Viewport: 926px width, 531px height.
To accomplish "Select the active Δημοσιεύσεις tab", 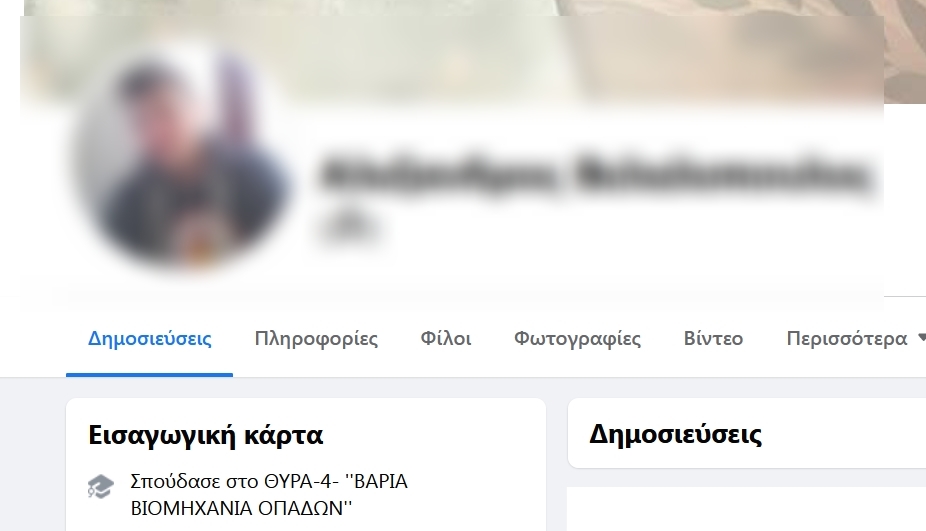I will [149, 338].
